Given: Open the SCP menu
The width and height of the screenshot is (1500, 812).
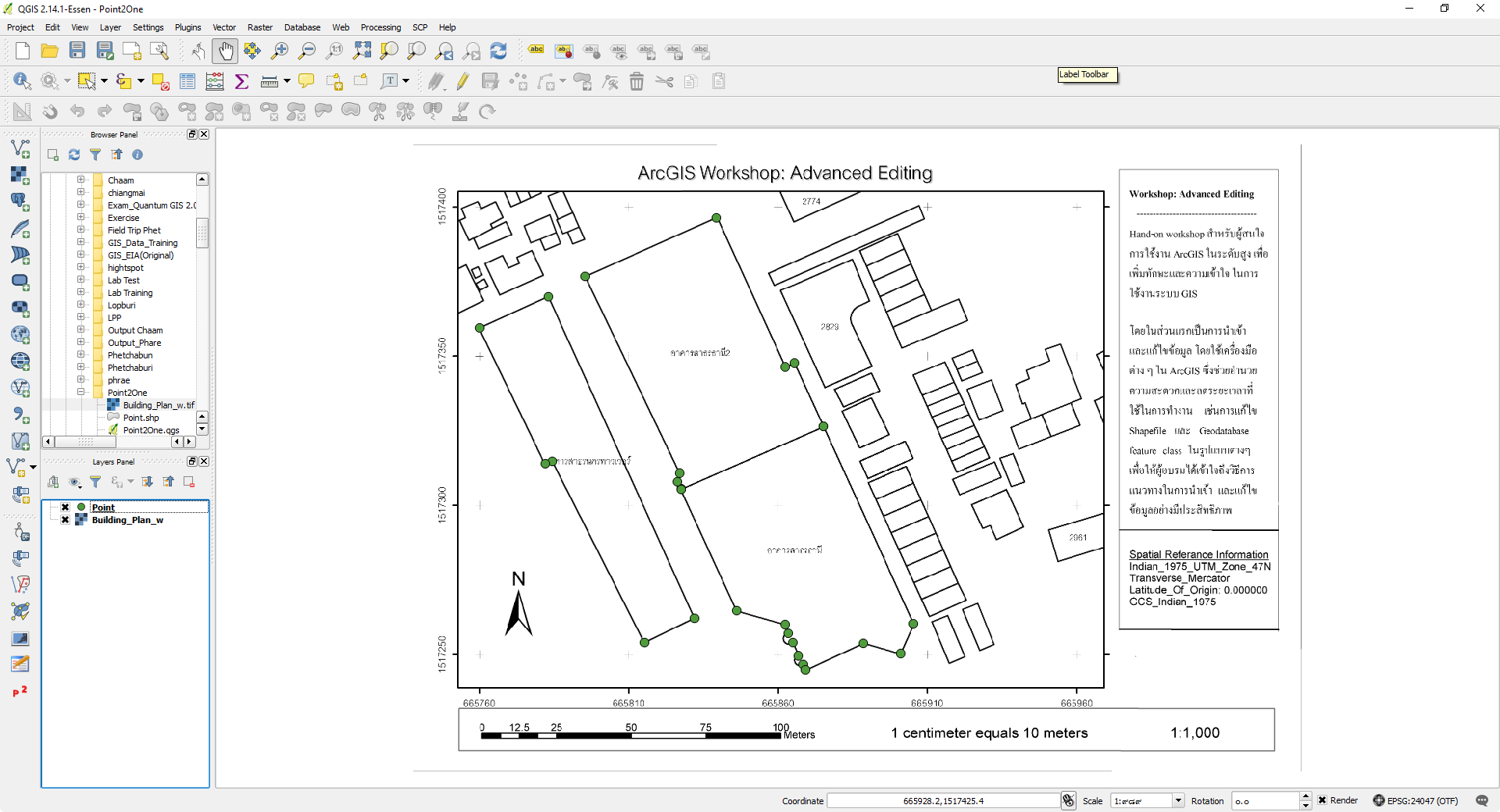Looking at the screenshot, I should click(x=420, y=27).
